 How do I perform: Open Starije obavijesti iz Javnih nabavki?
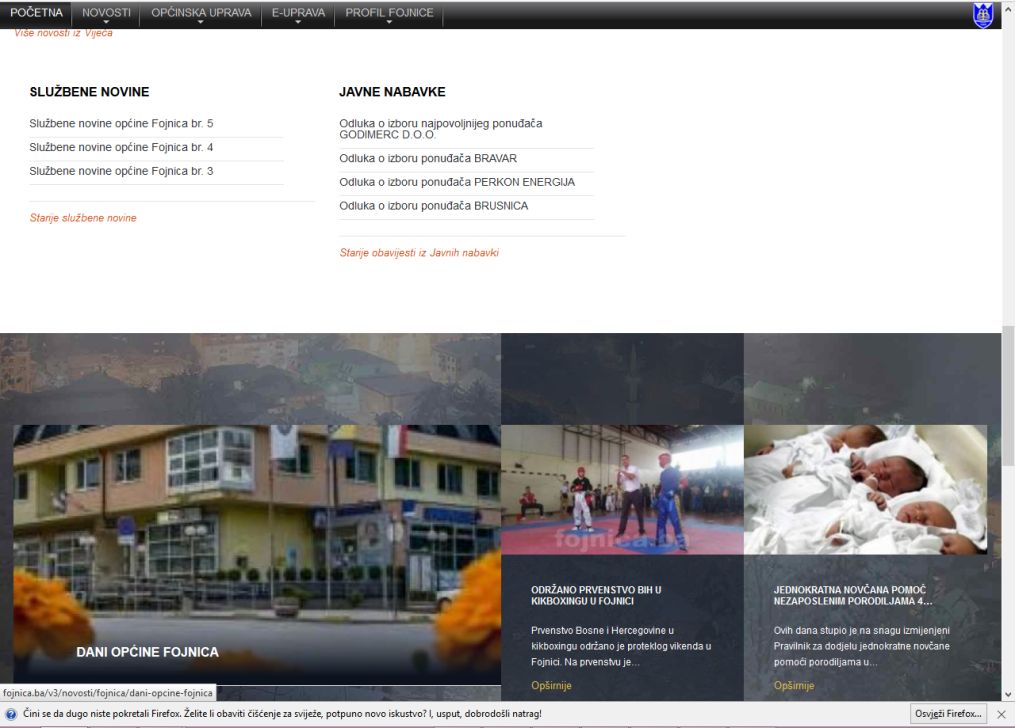pos(419,253)
